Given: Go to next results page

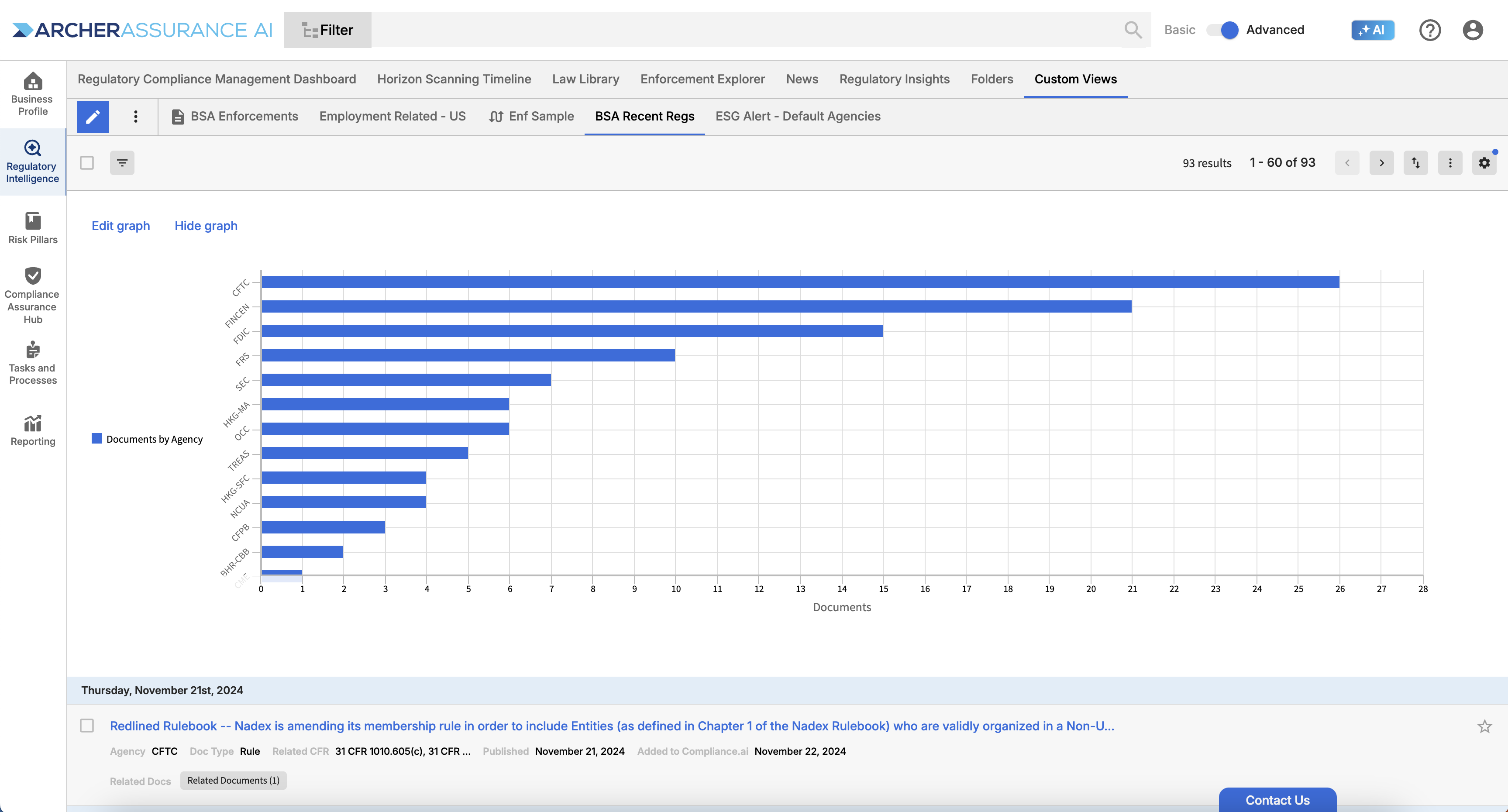Looking at the screenshot, I should pyautogui.click(x=1381, y=163).
